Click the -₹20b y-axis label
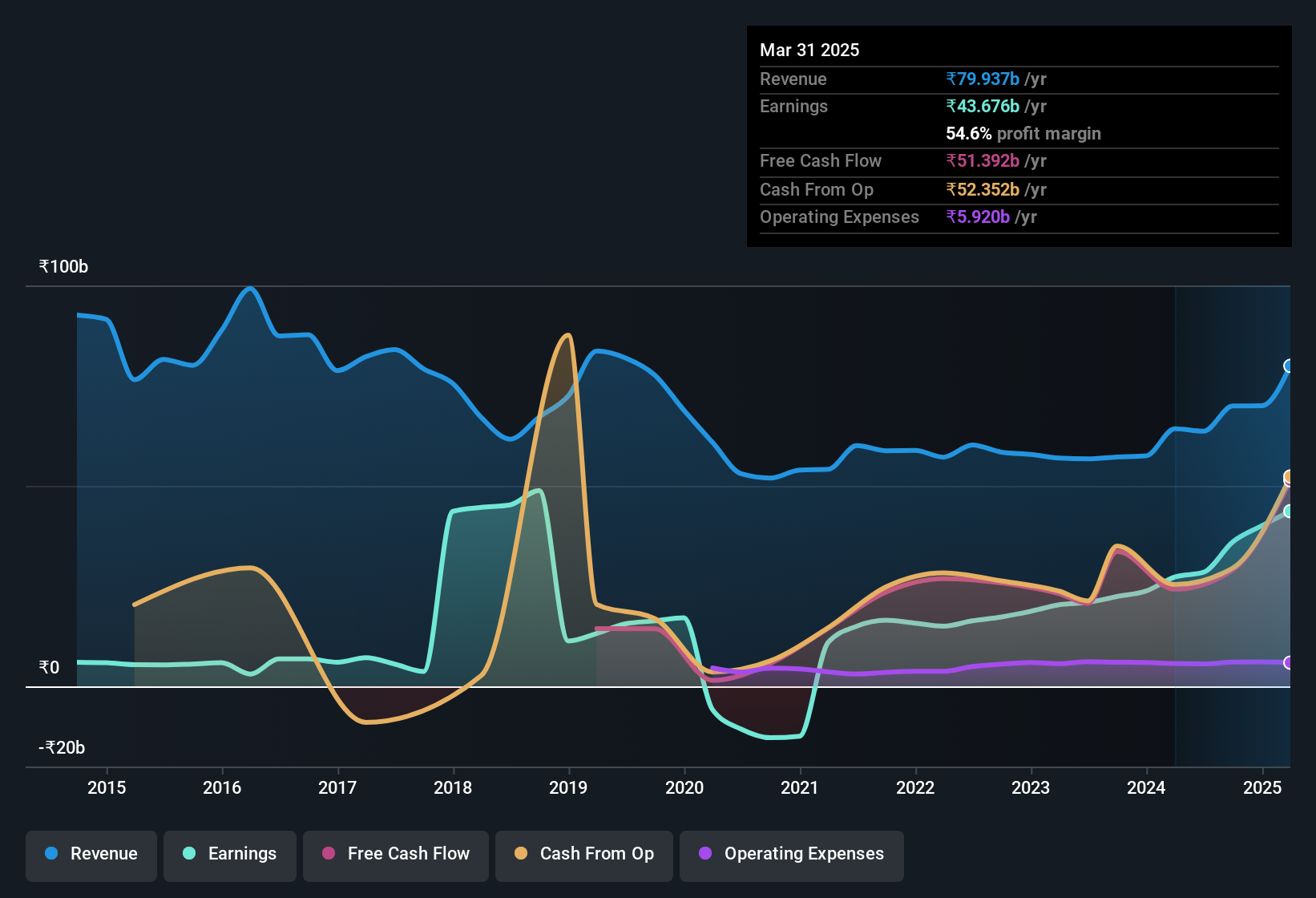Image resolution: width=1316 pixels, height=898 pixels. click(x=62, y=747)
